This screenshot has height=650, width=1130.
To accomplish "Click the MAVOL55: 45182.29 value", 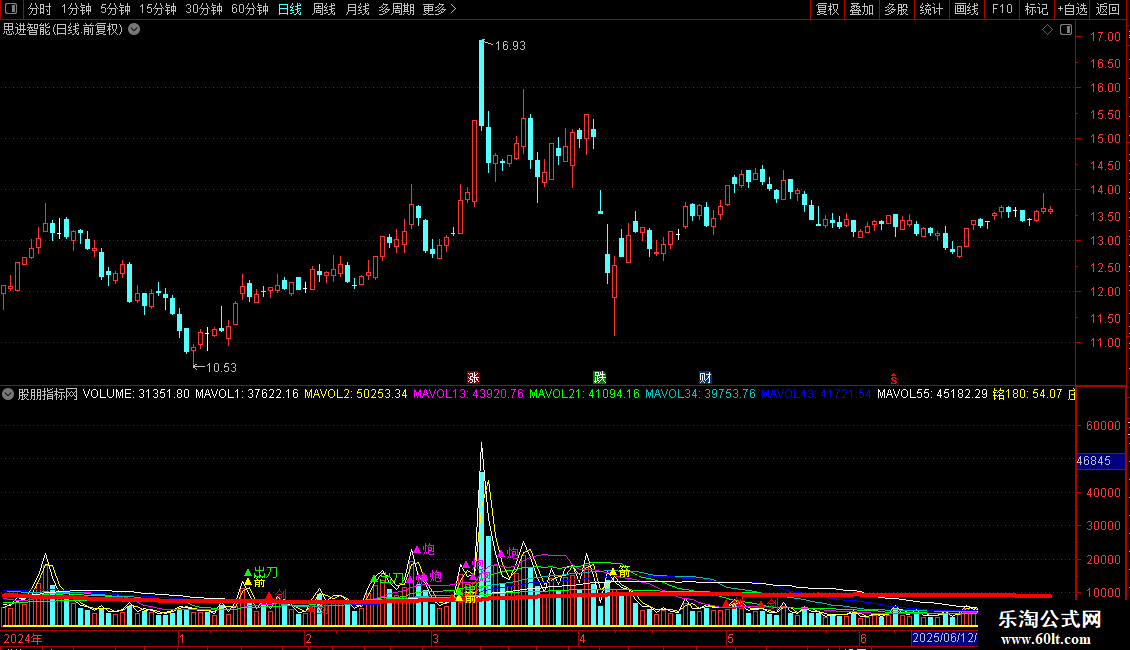I will tap(933, 394).
